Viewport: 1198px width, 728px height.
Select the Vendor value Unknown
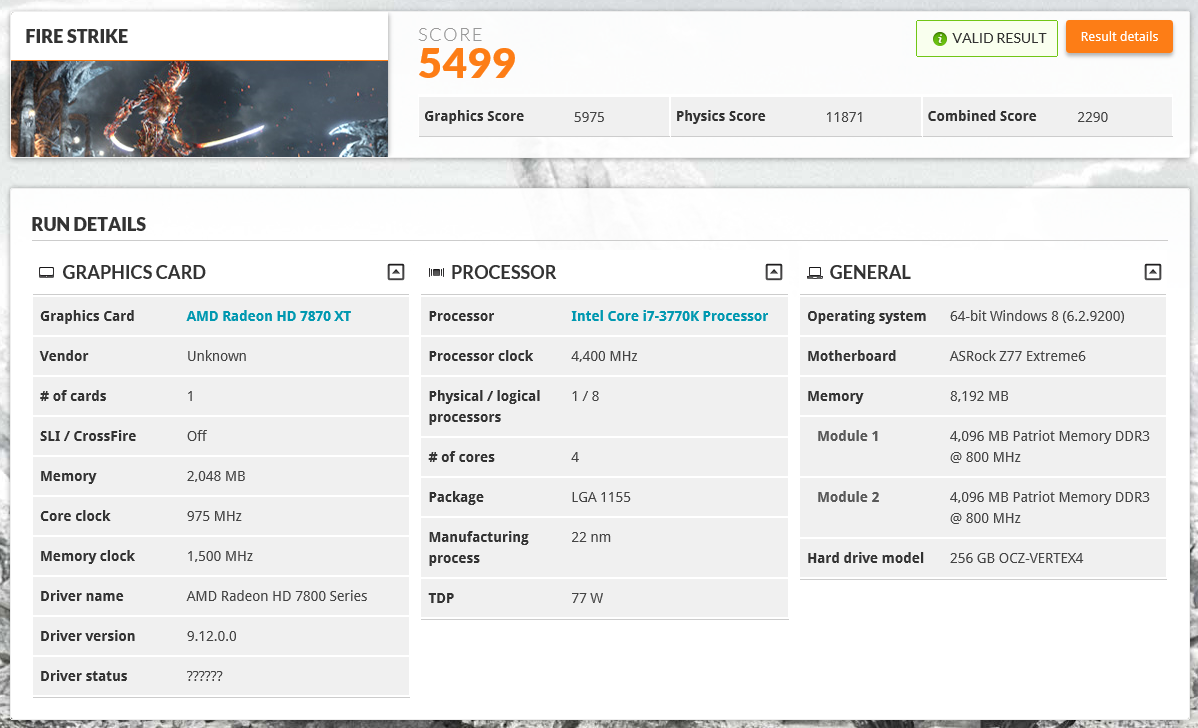216,356
